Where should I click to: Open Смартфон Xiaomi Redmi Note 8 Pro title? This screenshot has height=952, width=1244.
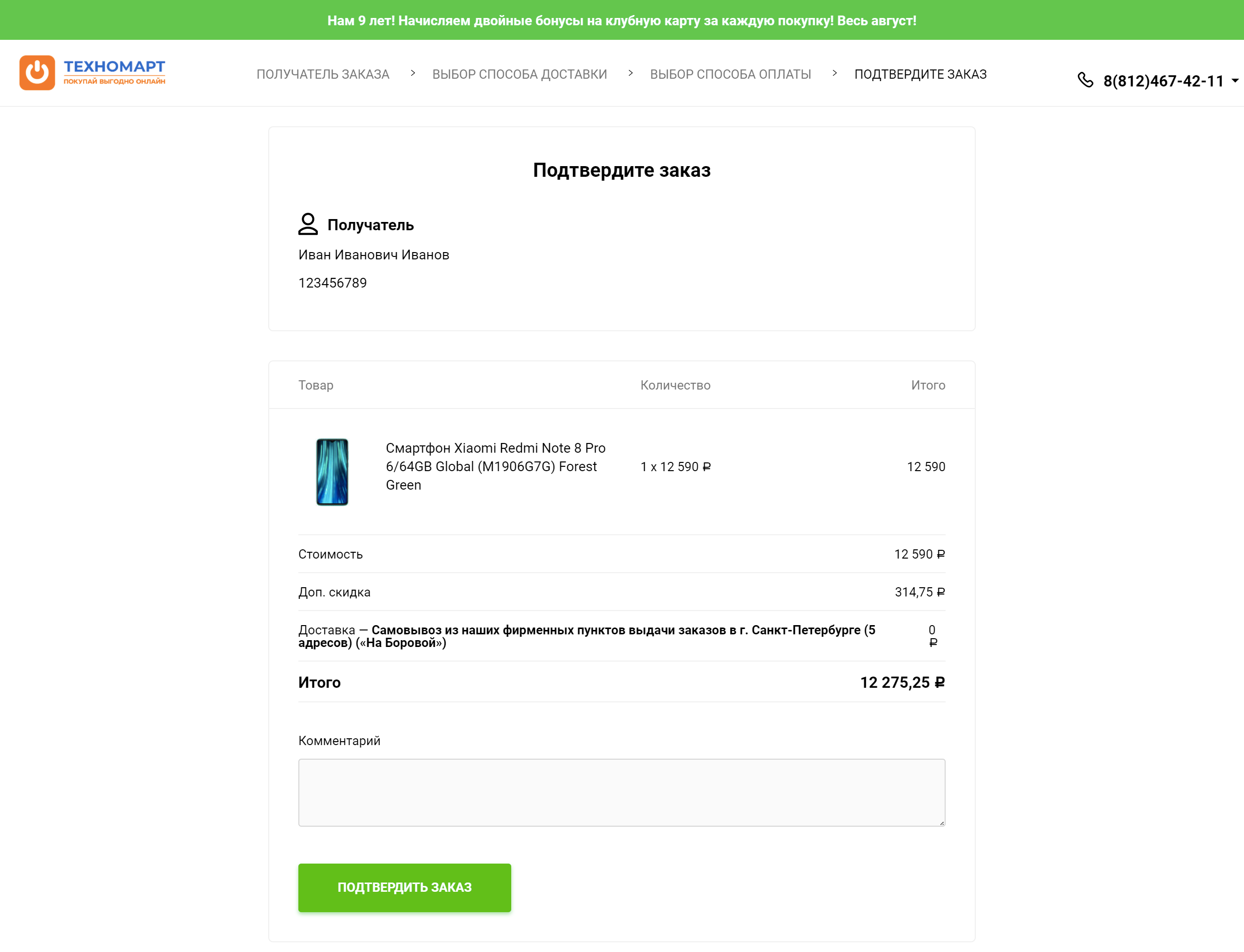tap(496, 466)
